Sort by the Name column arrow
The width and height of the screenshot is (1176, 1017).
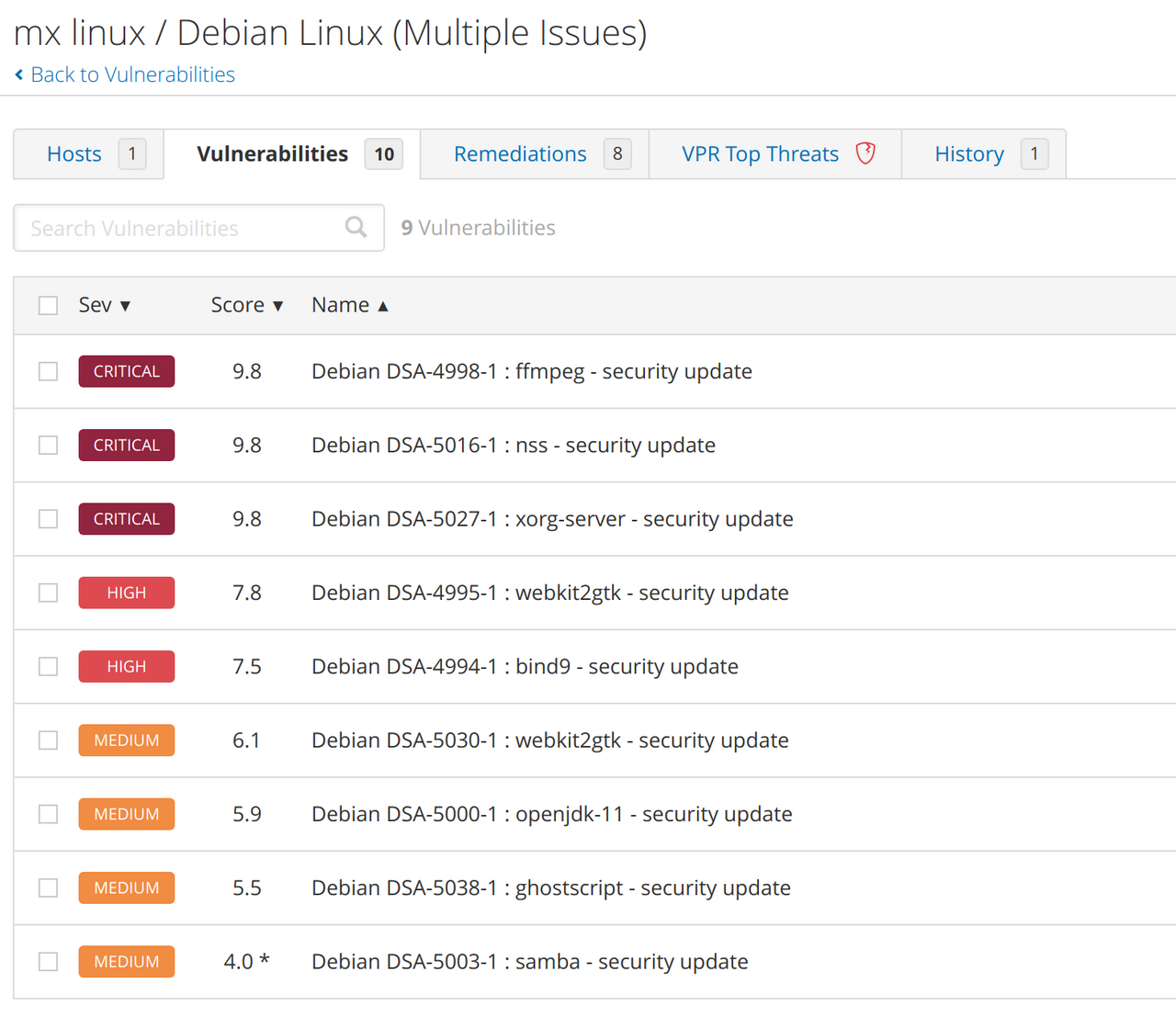(x=383, y=306)
